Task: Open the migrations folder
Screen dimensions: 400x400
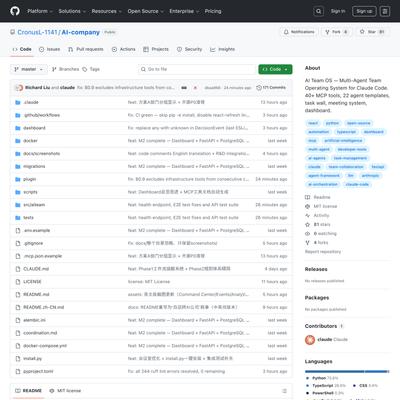Action: pyautogui.click(x=34, y=166)
